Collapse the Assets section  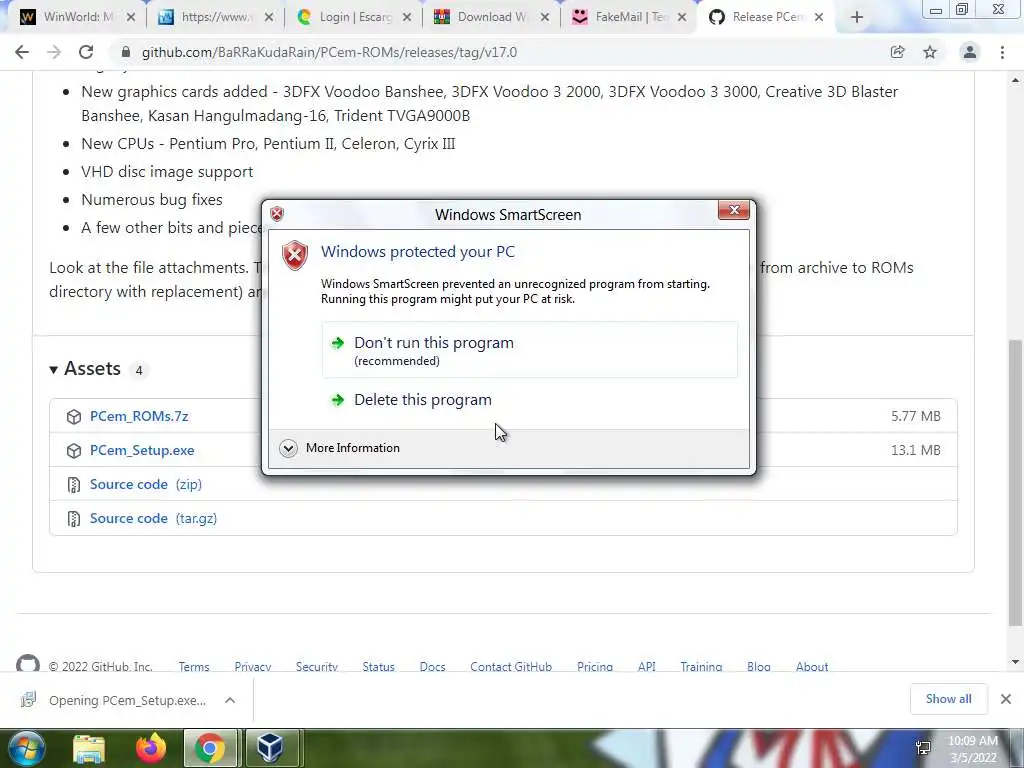point(54,370)
